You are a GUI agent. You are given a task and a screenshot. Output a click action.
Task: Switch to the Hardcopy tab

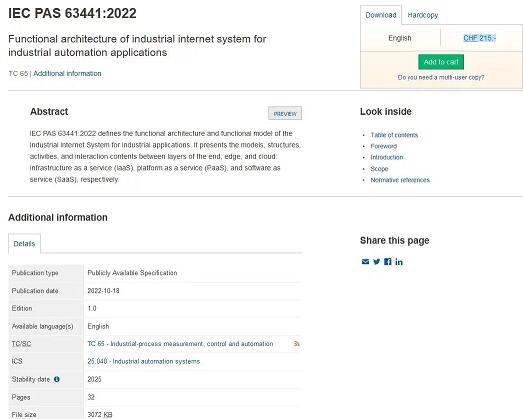tap(423, 15)
